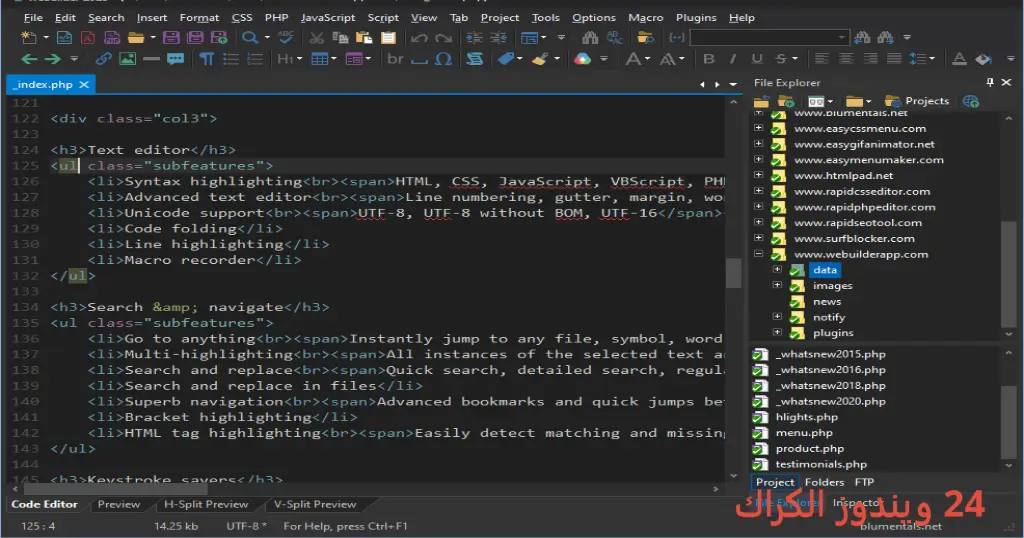Expand the plugins folder node
Screen dimensions: 1024x538
pyautogui.click(x=777, y=332)
